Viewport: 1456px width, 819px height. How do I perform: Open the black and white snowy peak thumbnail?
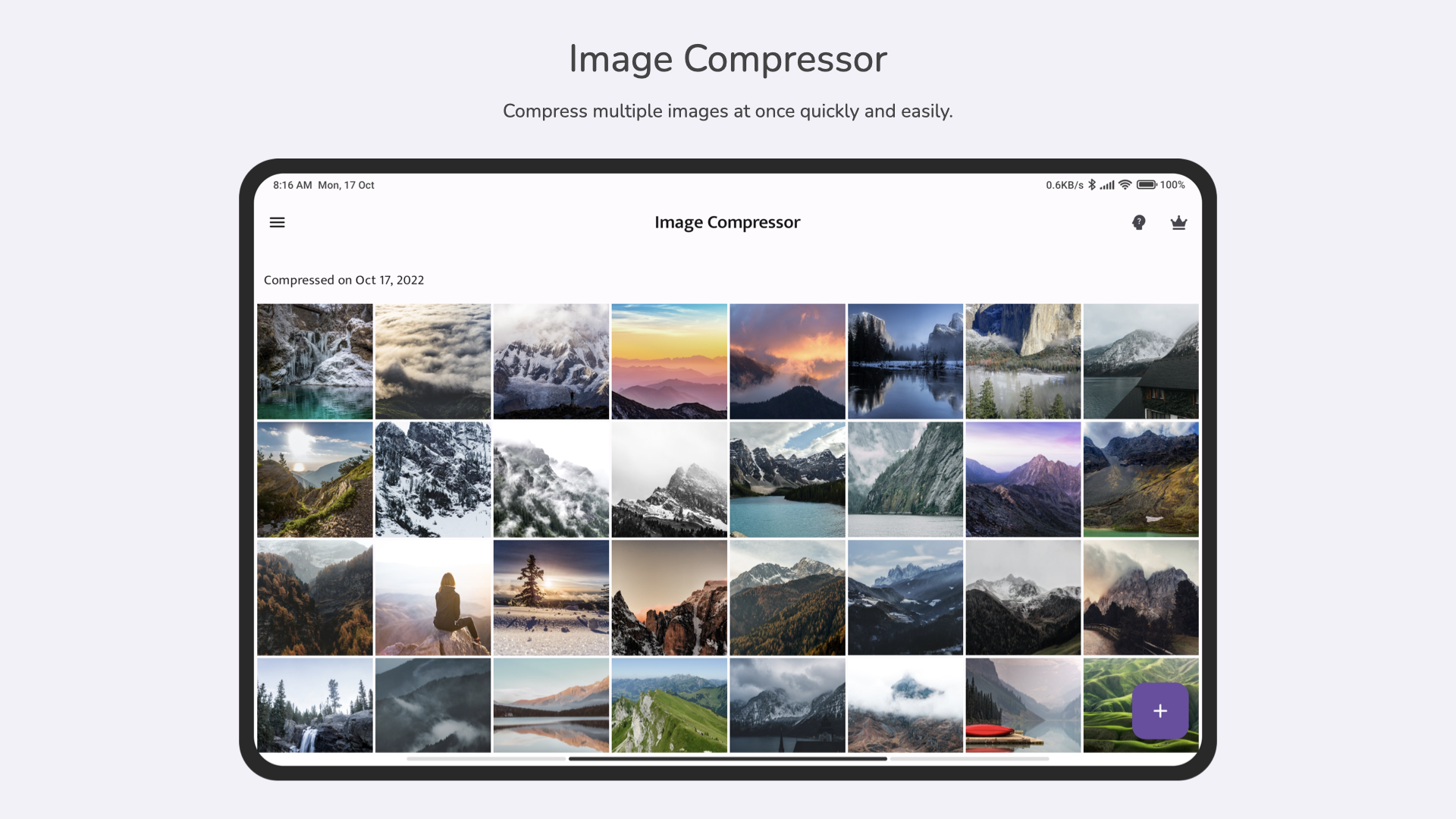669,479
